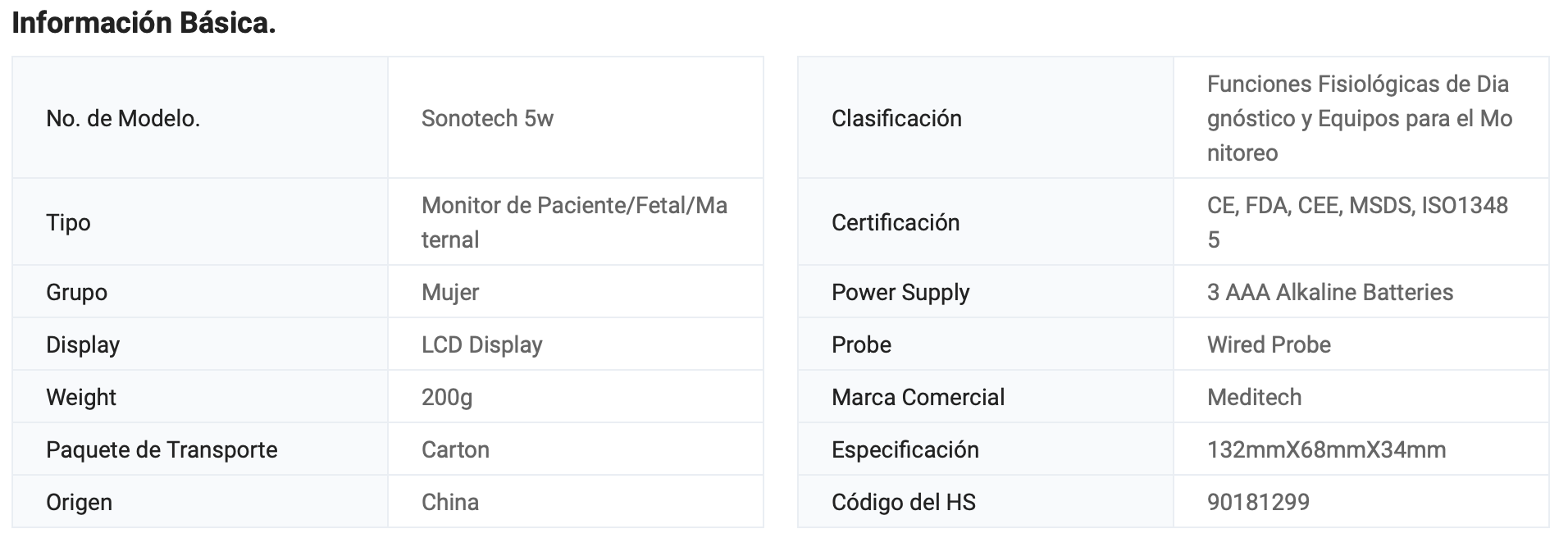Click the No. de Modelo label
Viewport: 1568px width, 538px height.
(x=123, y=118)
